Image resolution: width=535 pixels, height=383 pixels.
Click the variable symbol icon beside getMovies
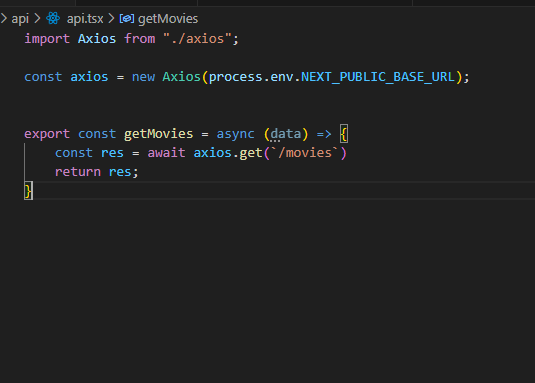click(127, 19)
